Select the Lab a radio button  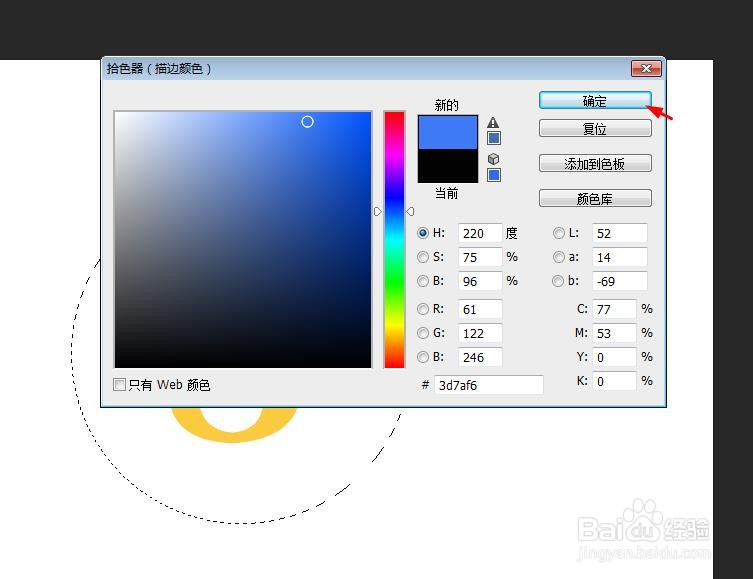tap(559, 257)
